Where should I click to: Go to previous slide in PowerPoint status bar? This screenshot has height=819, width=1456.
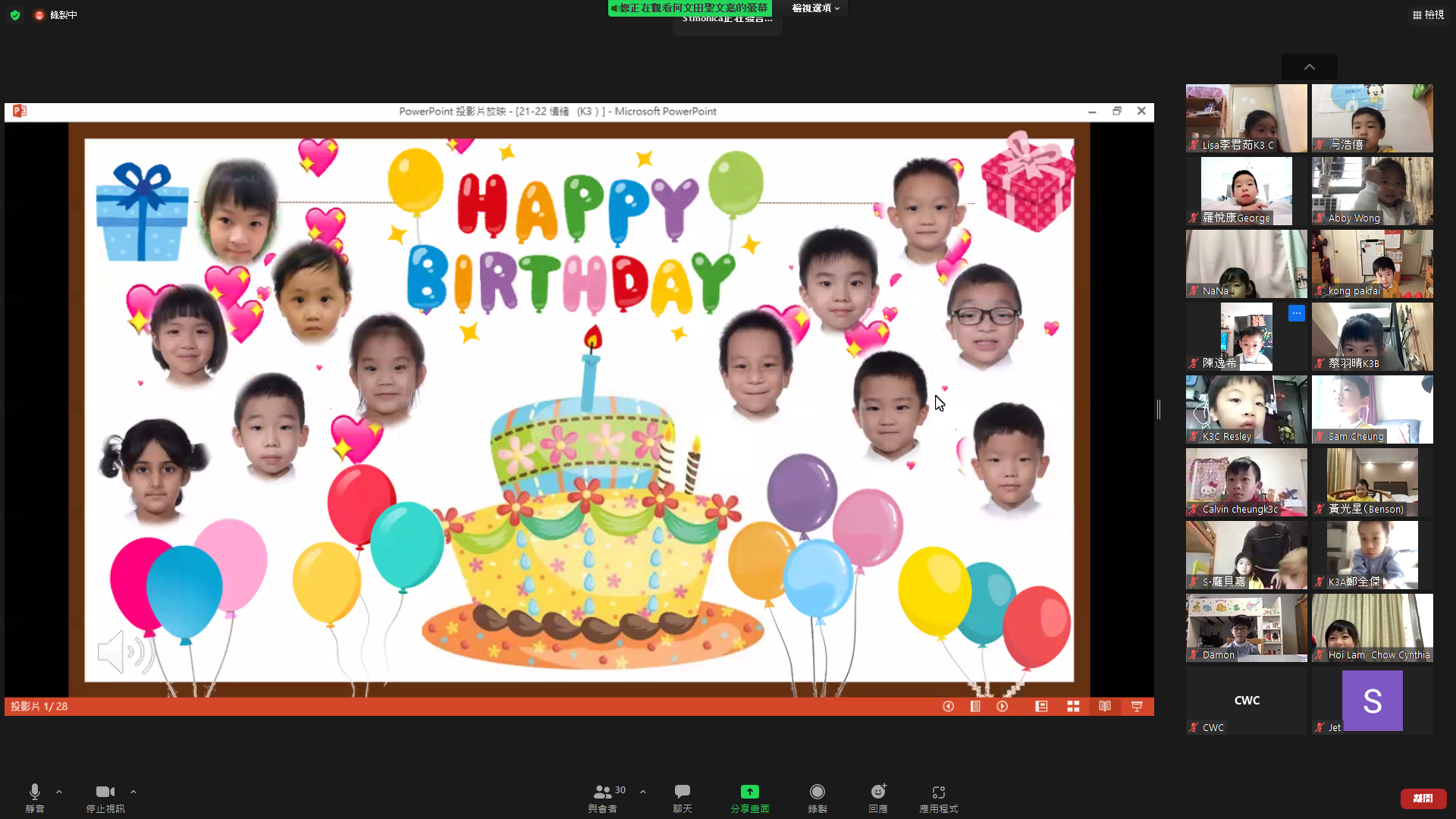tap(948, 706)
